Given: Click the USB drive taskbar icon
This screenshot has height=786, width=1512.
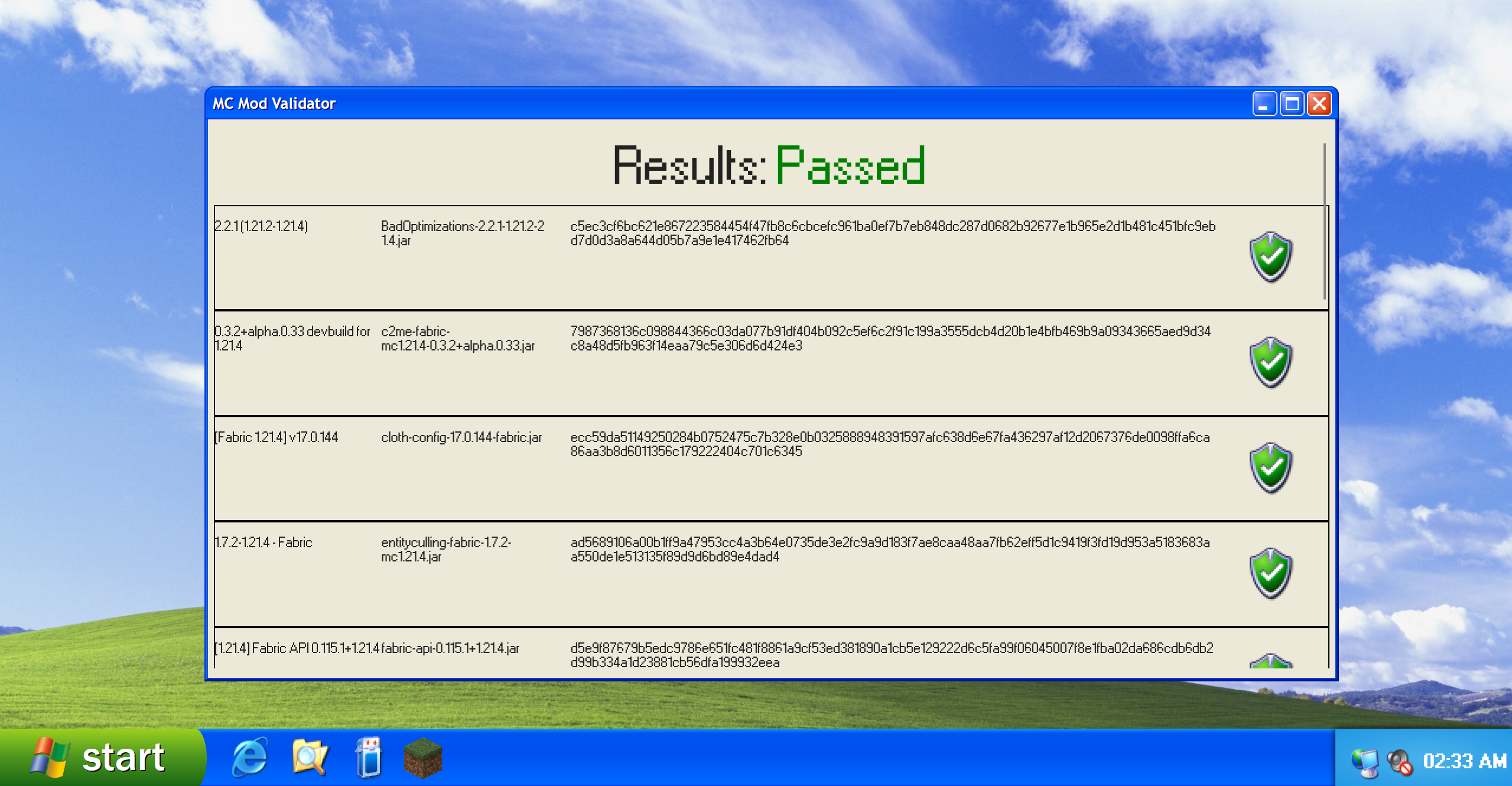Looking at the screenshot, I should point(369,758).
